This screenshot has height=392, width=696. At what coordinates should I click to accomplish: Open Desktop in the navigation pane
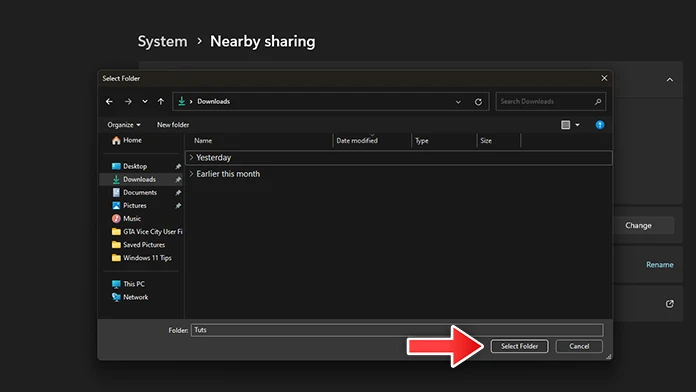pos(135,166)
